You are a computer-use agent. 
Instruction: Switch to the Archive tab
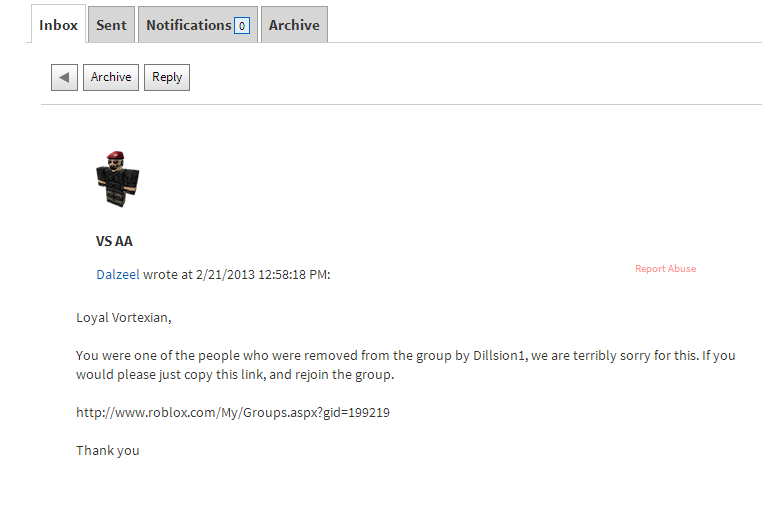pyautogui.click(x=294, y=25)
